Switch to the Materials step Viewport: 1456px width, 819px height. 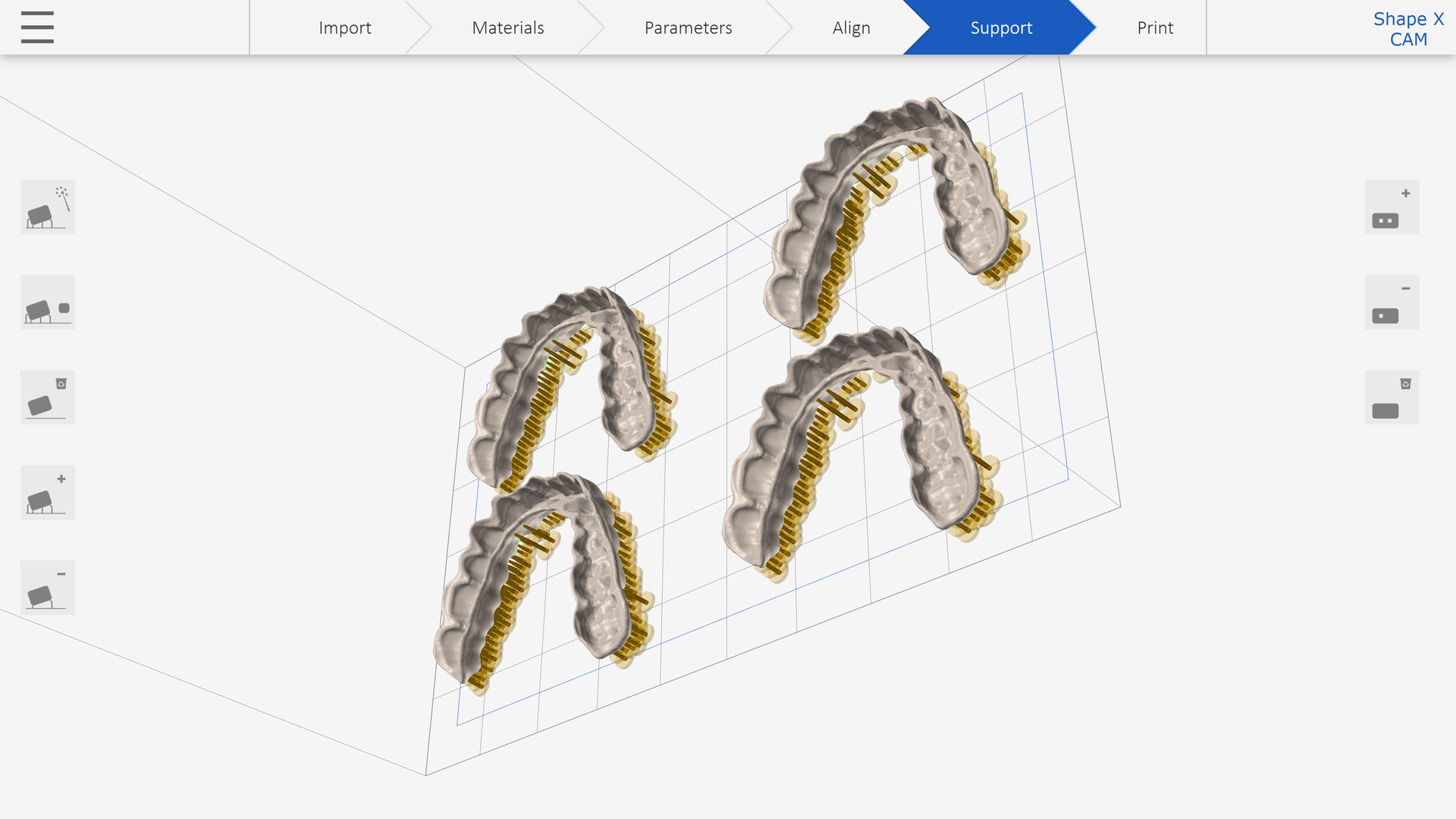[508, 27]
